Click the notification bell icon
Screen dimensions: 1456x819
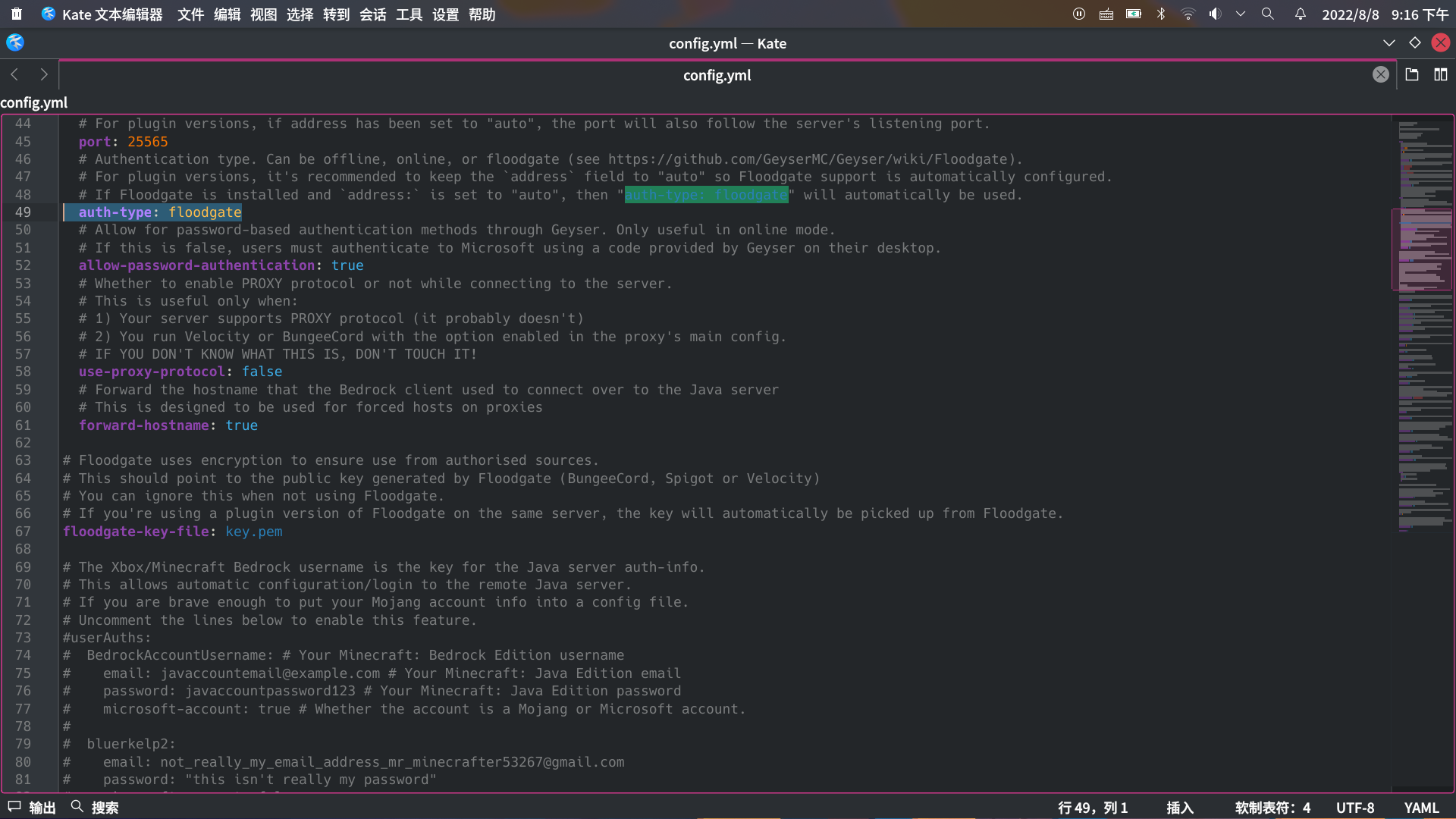pos(1300,14)
